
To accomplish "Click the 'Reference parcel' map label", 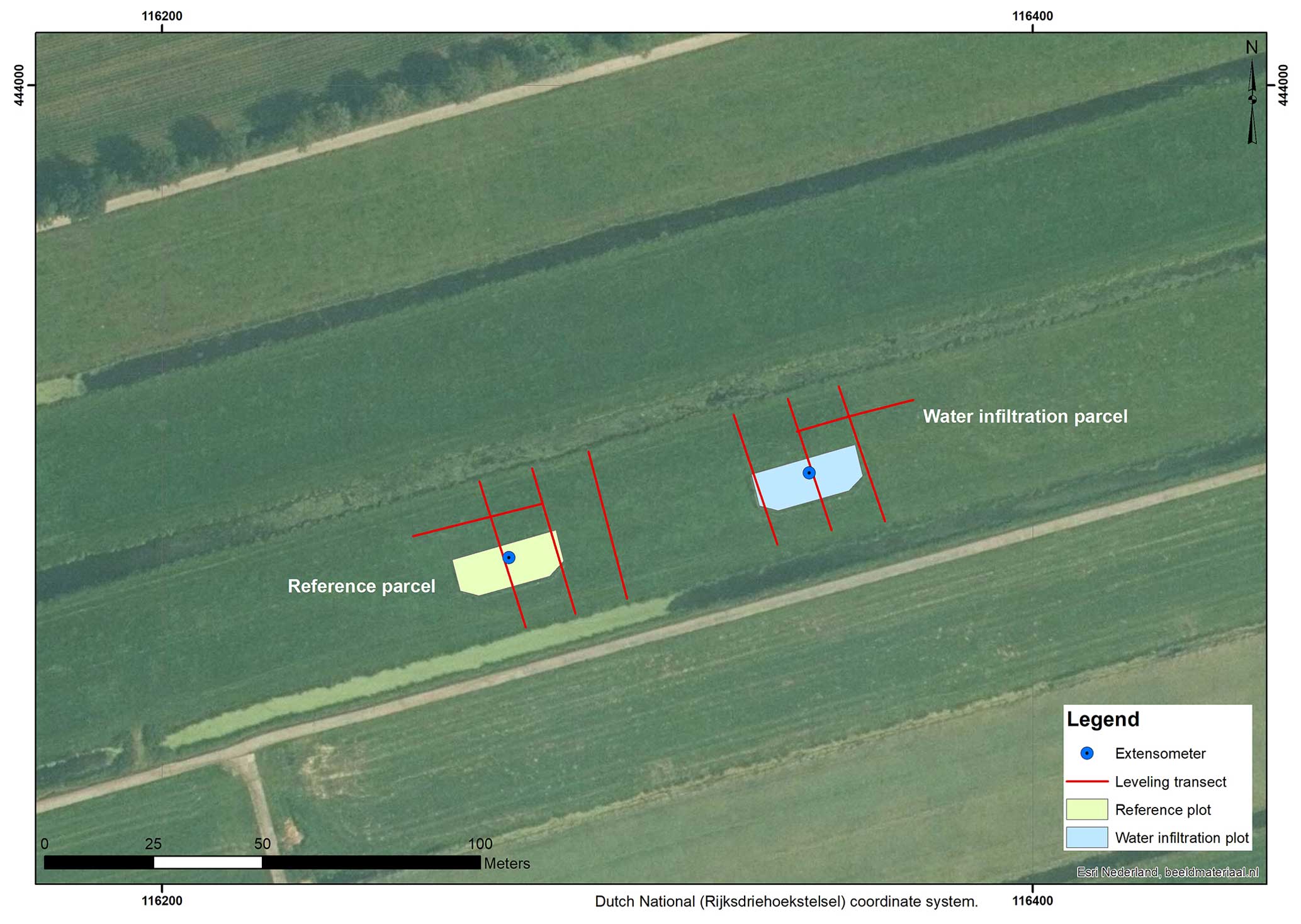I will 361,587.
